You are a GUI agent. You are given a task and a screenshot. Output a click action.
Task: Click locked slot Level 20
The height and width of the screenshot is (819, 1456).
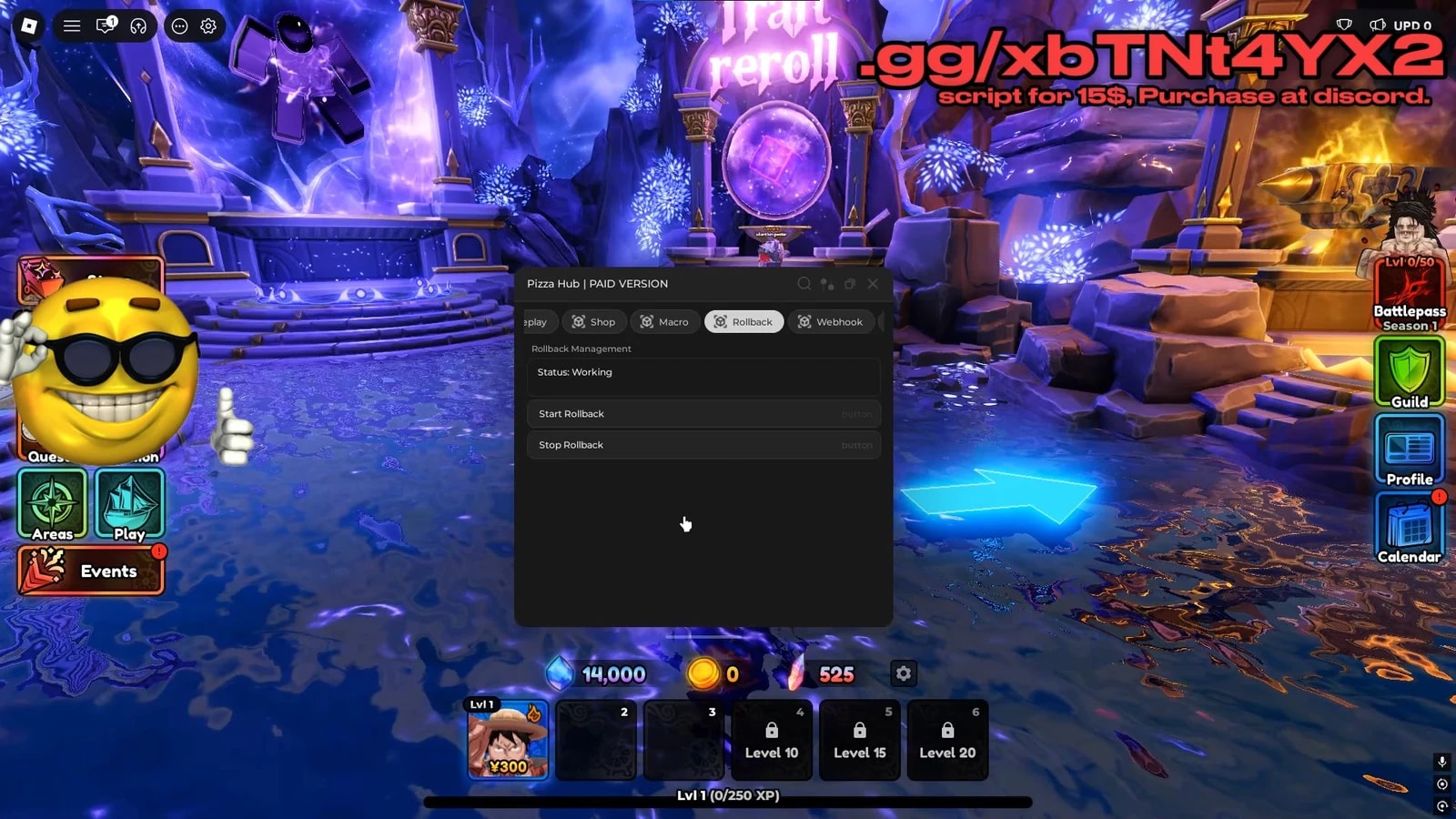pyautogui.click(x=947, y=740)
